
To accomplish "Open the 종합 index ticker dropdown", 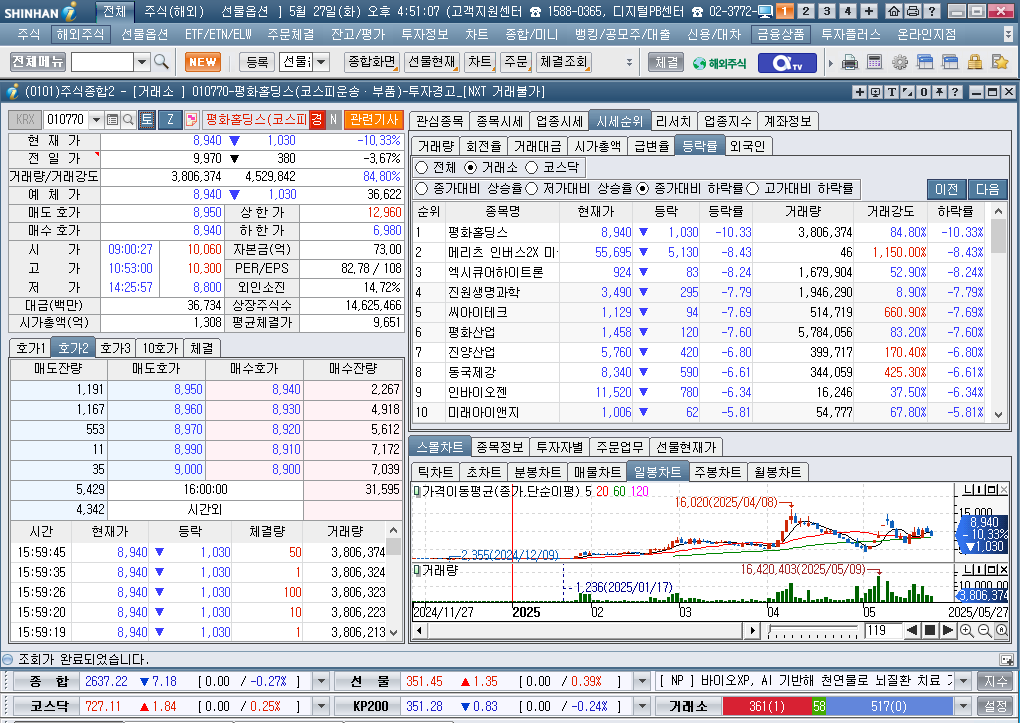I will click(x=321, y=681).
